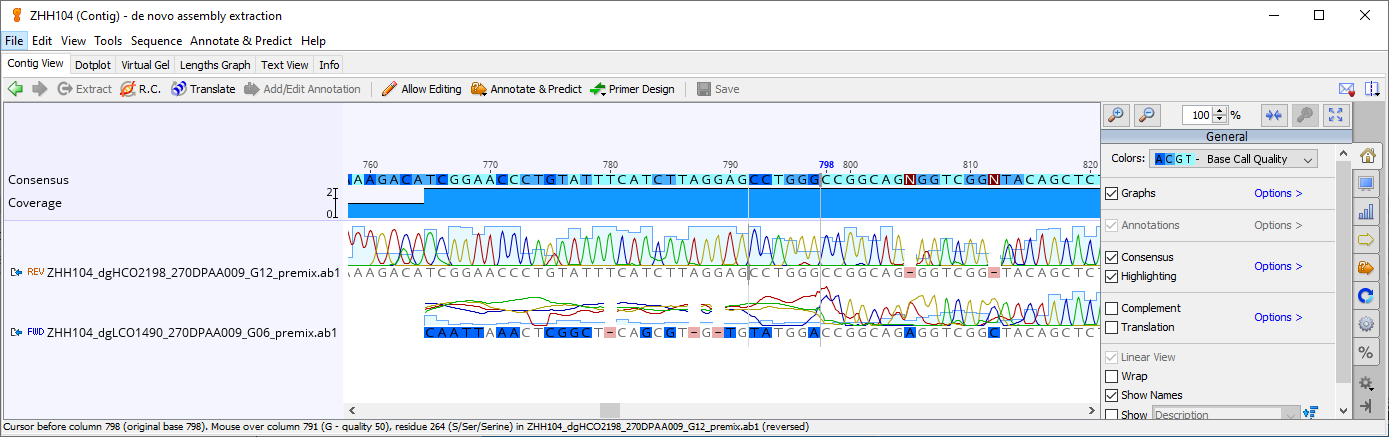Select the blue circular C sidebar icon
1389x437 pixels.
tap(1366, 296)
